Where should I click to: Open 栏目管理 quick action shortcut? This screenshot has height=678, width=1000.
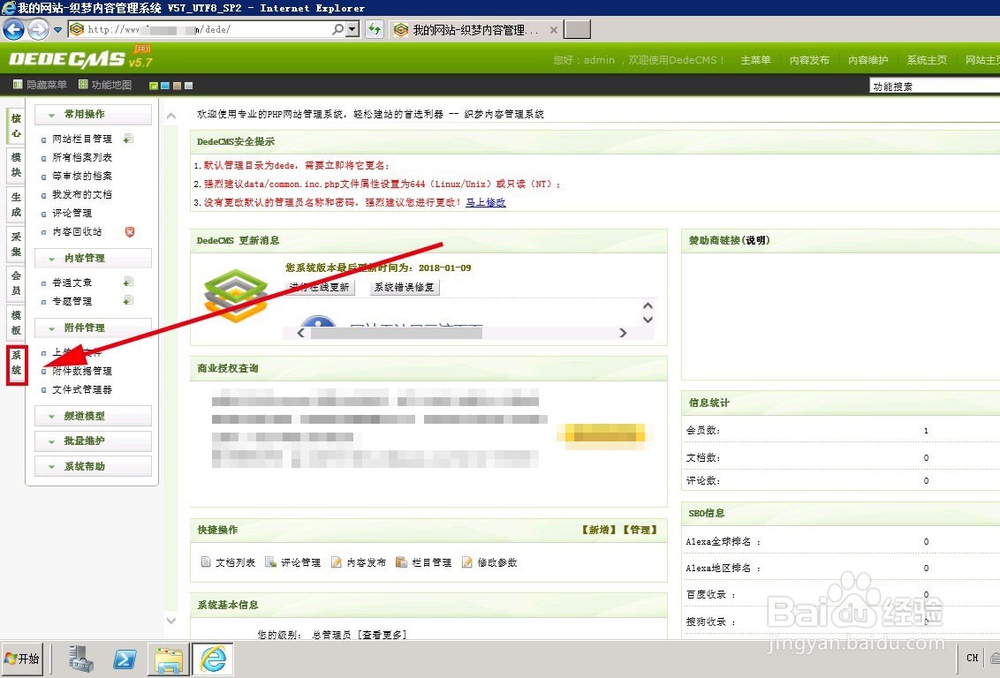(423, 563)
